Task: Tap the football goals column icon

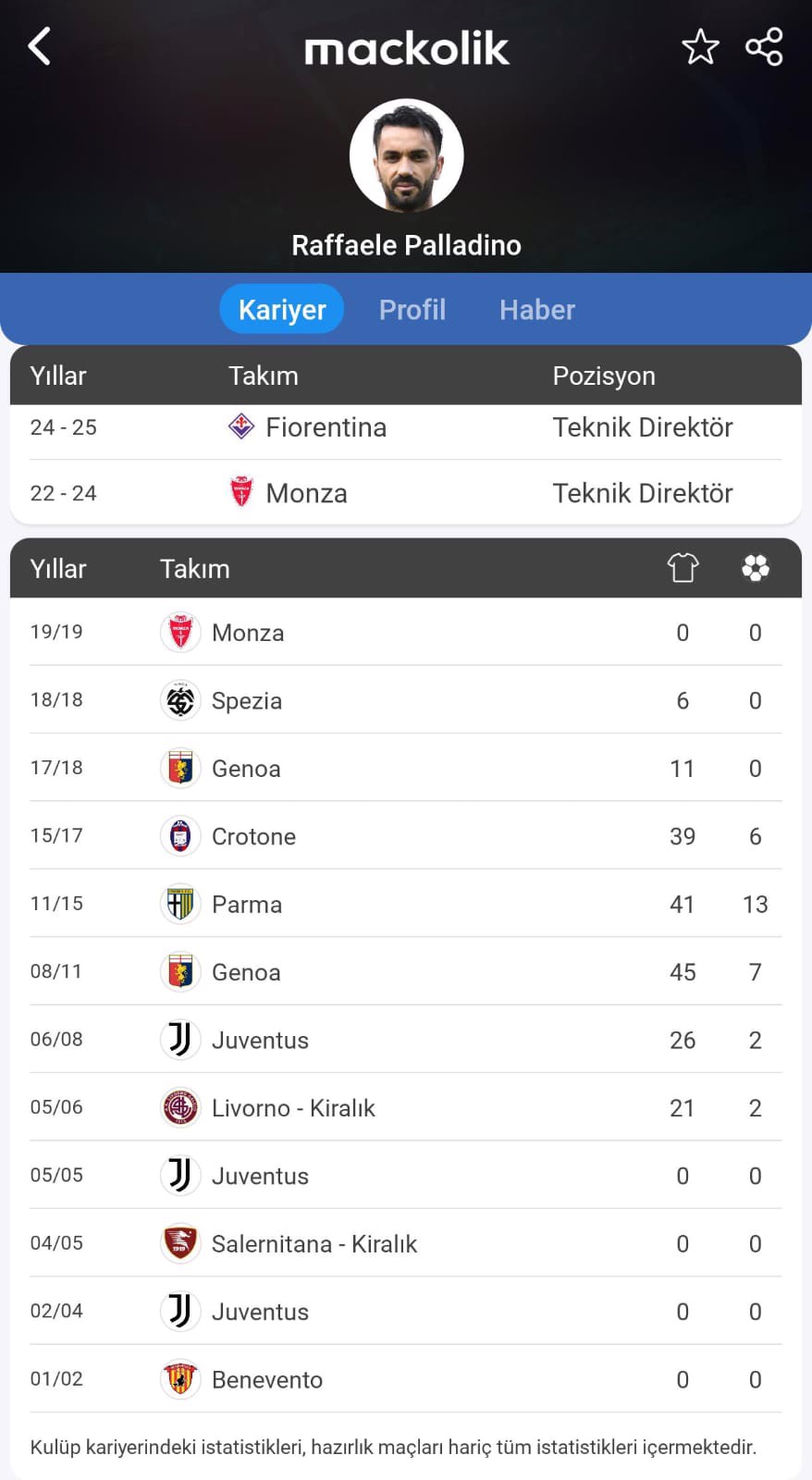Action: (756, 568)
